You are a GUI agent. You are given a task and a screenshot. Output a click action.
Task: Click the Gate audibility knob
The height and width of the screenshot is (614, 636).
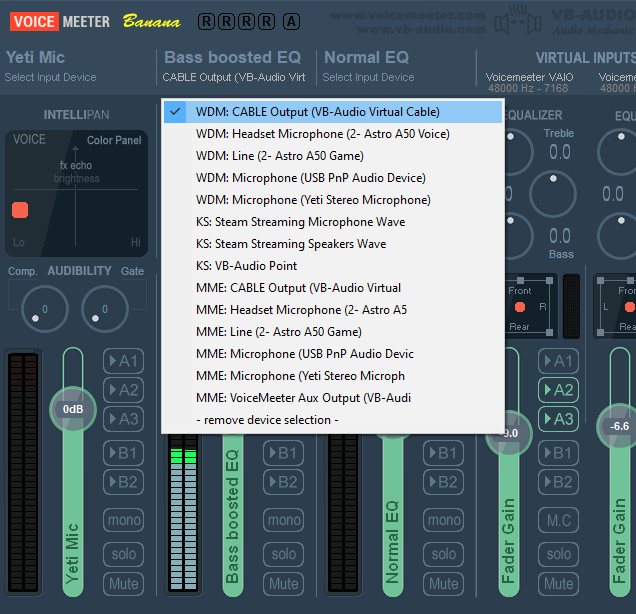(x=105, y=309)
